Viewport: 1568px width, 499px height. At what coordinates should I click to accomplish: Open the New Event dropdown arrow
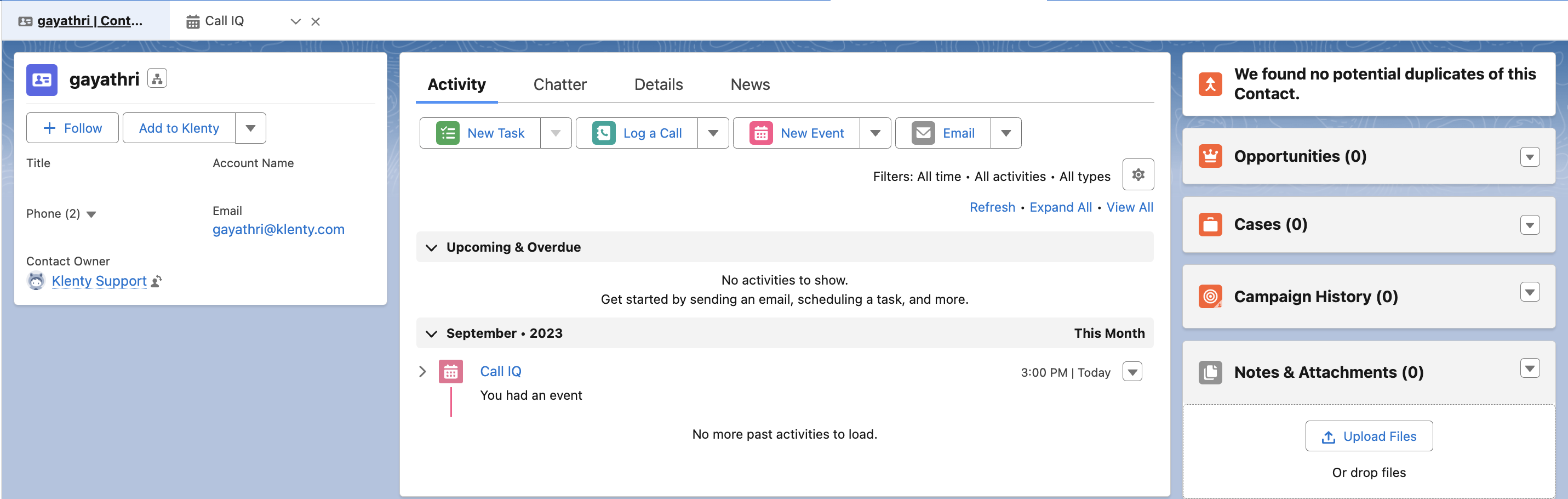click(875, 133)
